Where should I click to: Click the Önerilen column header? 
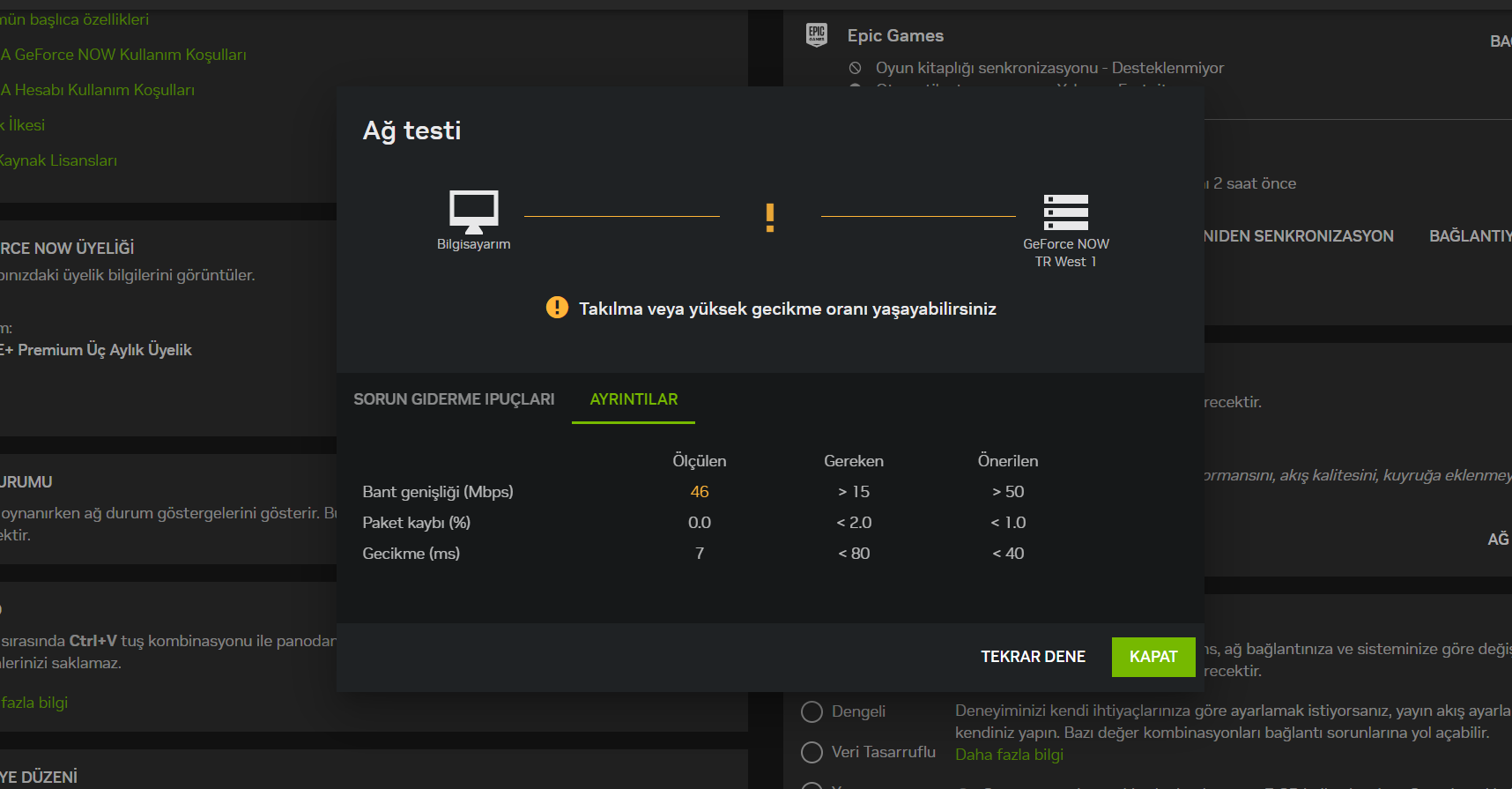pos(1008,461)
